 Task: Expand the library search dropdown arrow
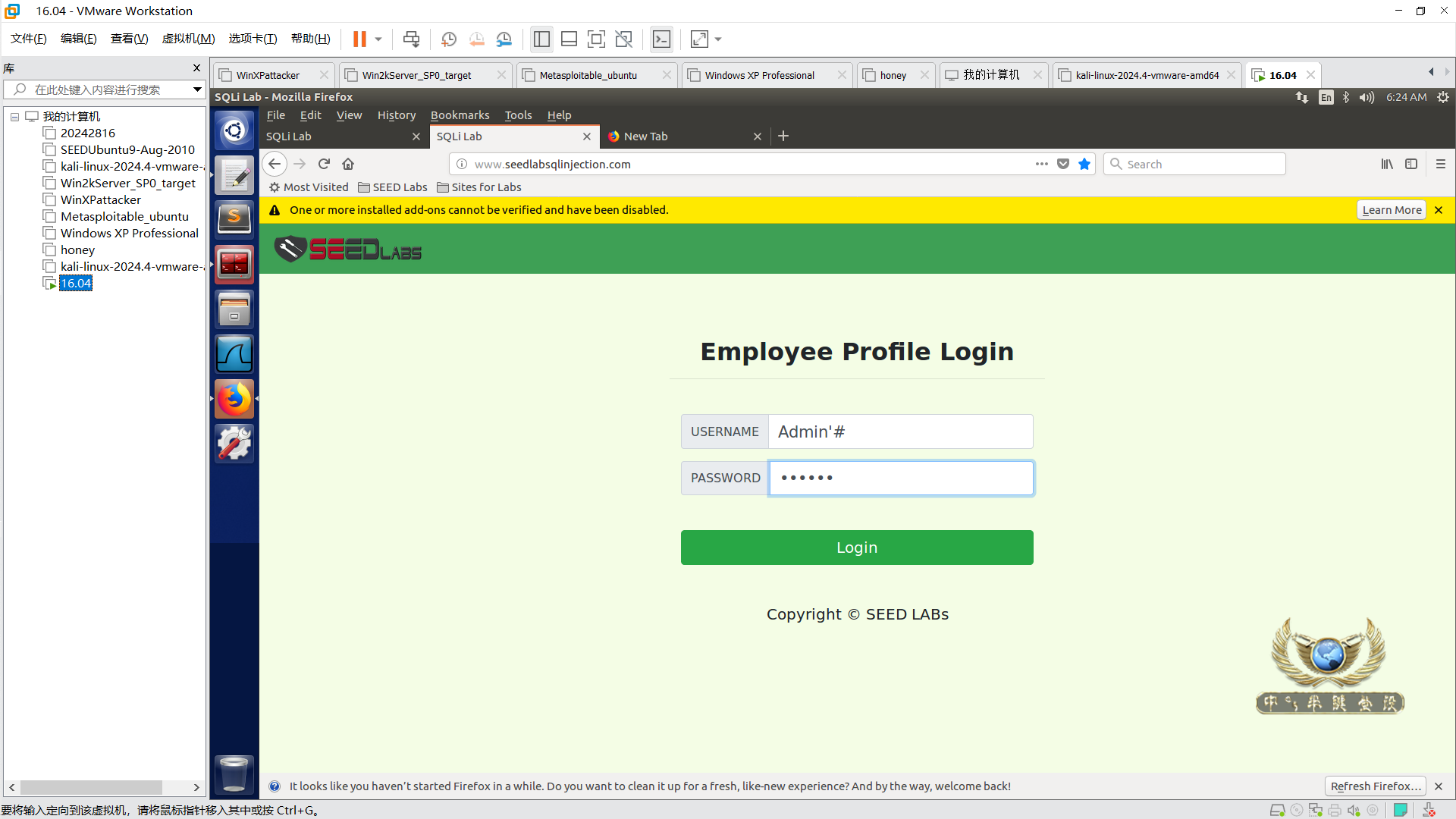pyautogui.click(x=197, y=89)
